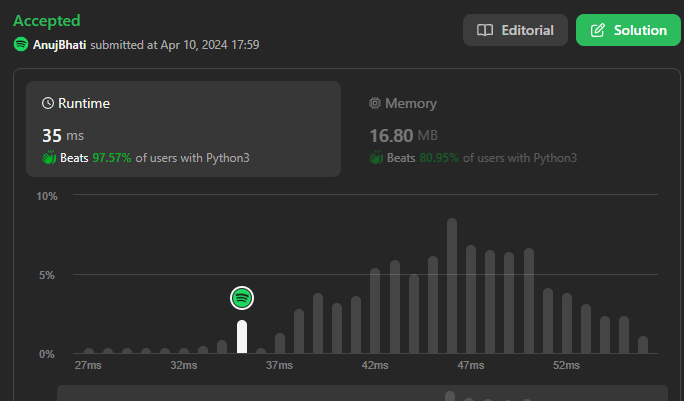
Task: Select the tallest bar in the runtime chart
Action: point(452,286)
